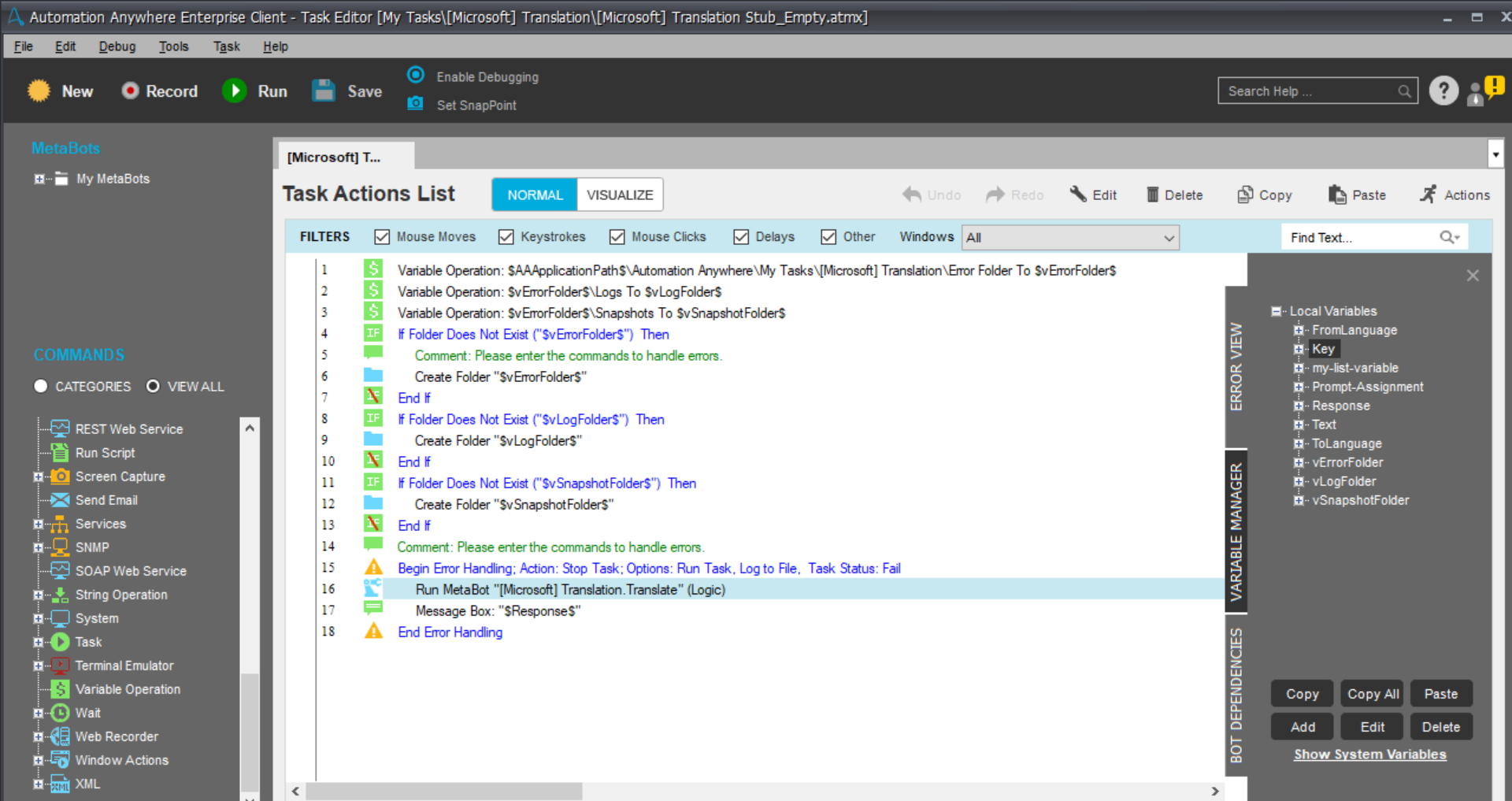The image size is (1512, 801).
Task: Click the End If icon on line 7
Action: 373,397
